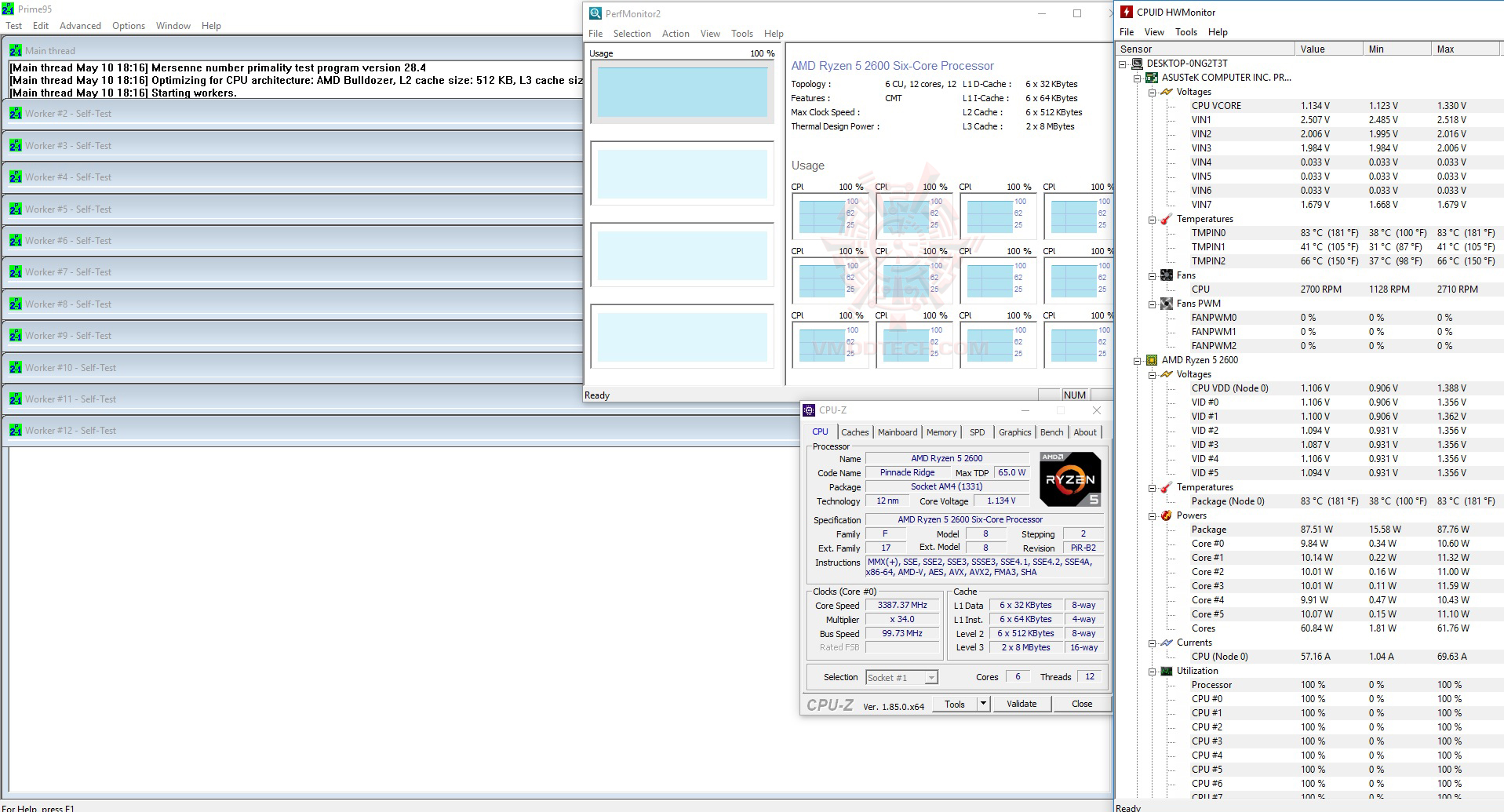
Task: Click the chip icon beside AMD Ryzen 5 2600
Action: [x=1152, y=360]
